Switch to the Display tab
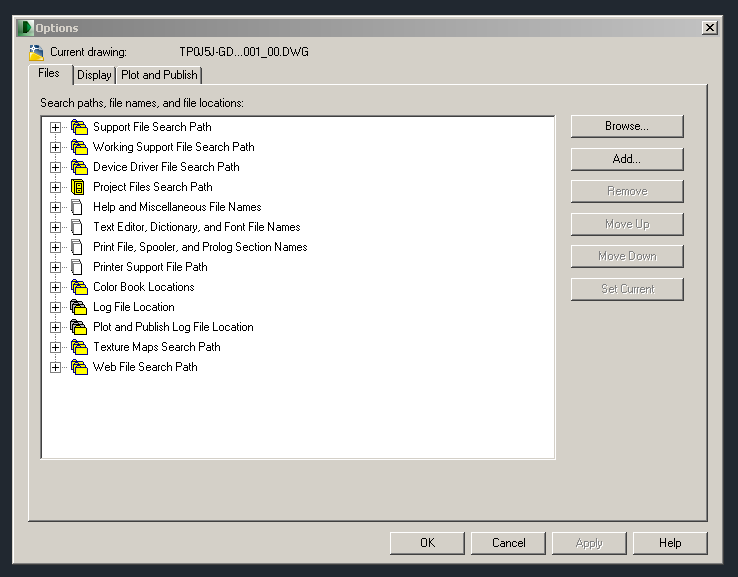Viewport: 738px width, 577px height. (94, 75)
